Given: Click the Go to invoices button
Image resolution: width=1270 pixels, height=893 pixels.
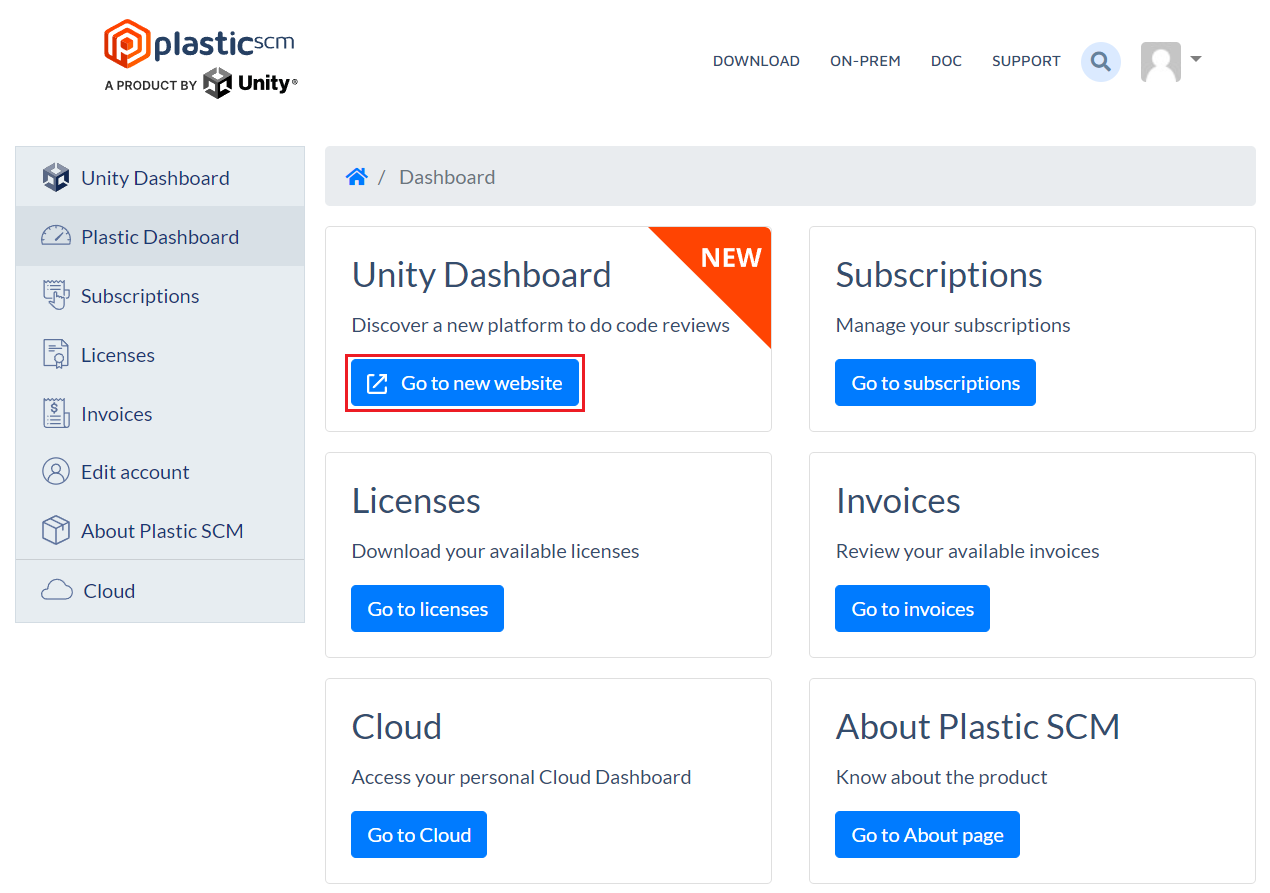Looking at the screenshot, I should (912, 609).
